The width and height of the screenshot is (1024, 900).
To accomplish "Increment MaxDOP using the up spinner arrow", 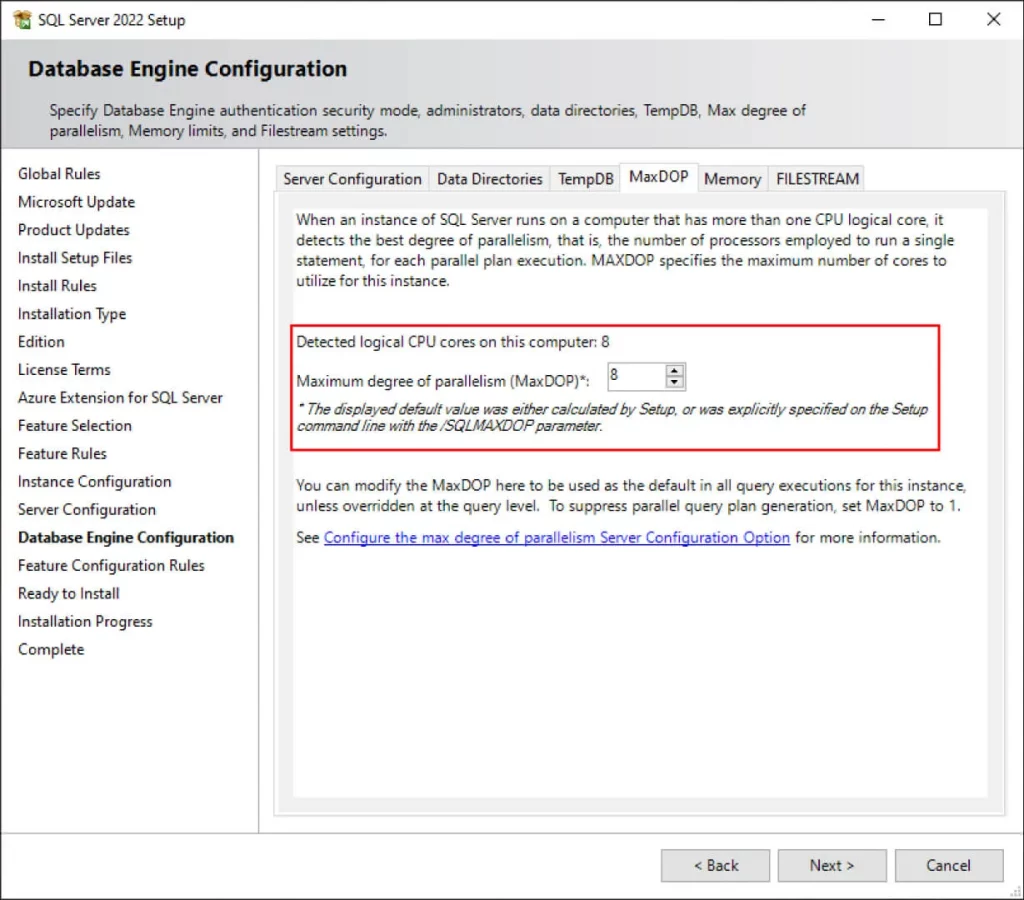I will point(675,371).
